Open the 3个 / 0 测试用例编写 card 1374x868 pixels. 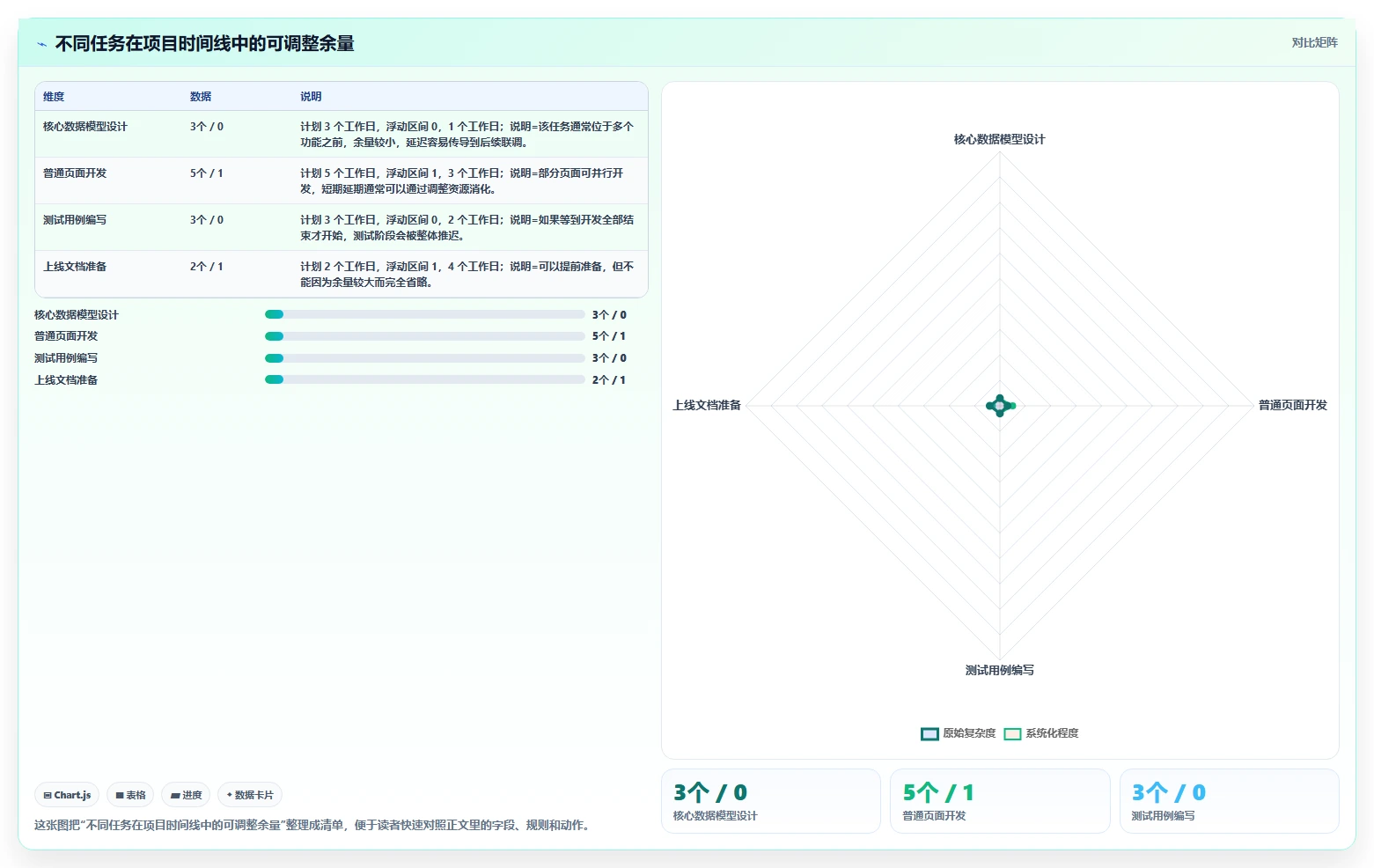coord(1229,801)
